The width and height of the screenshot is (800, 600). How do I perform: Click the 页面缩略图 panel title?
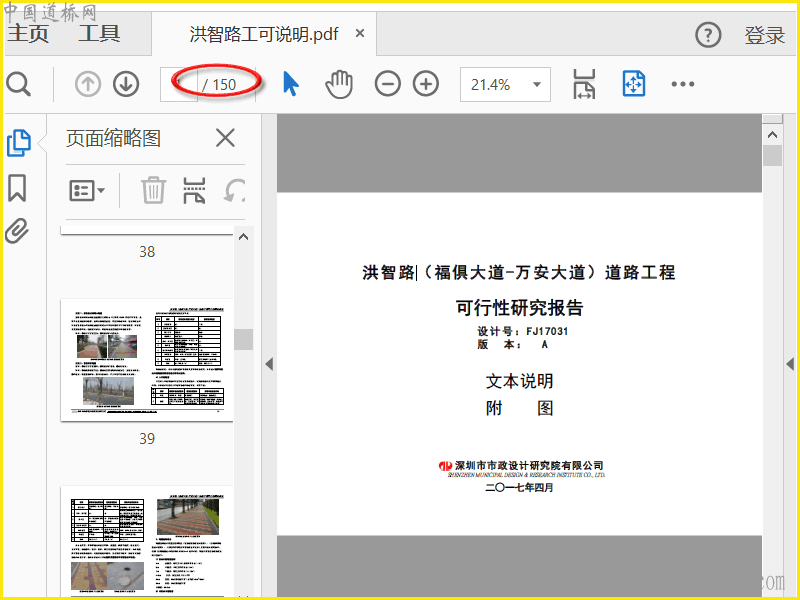pos(113,138)
